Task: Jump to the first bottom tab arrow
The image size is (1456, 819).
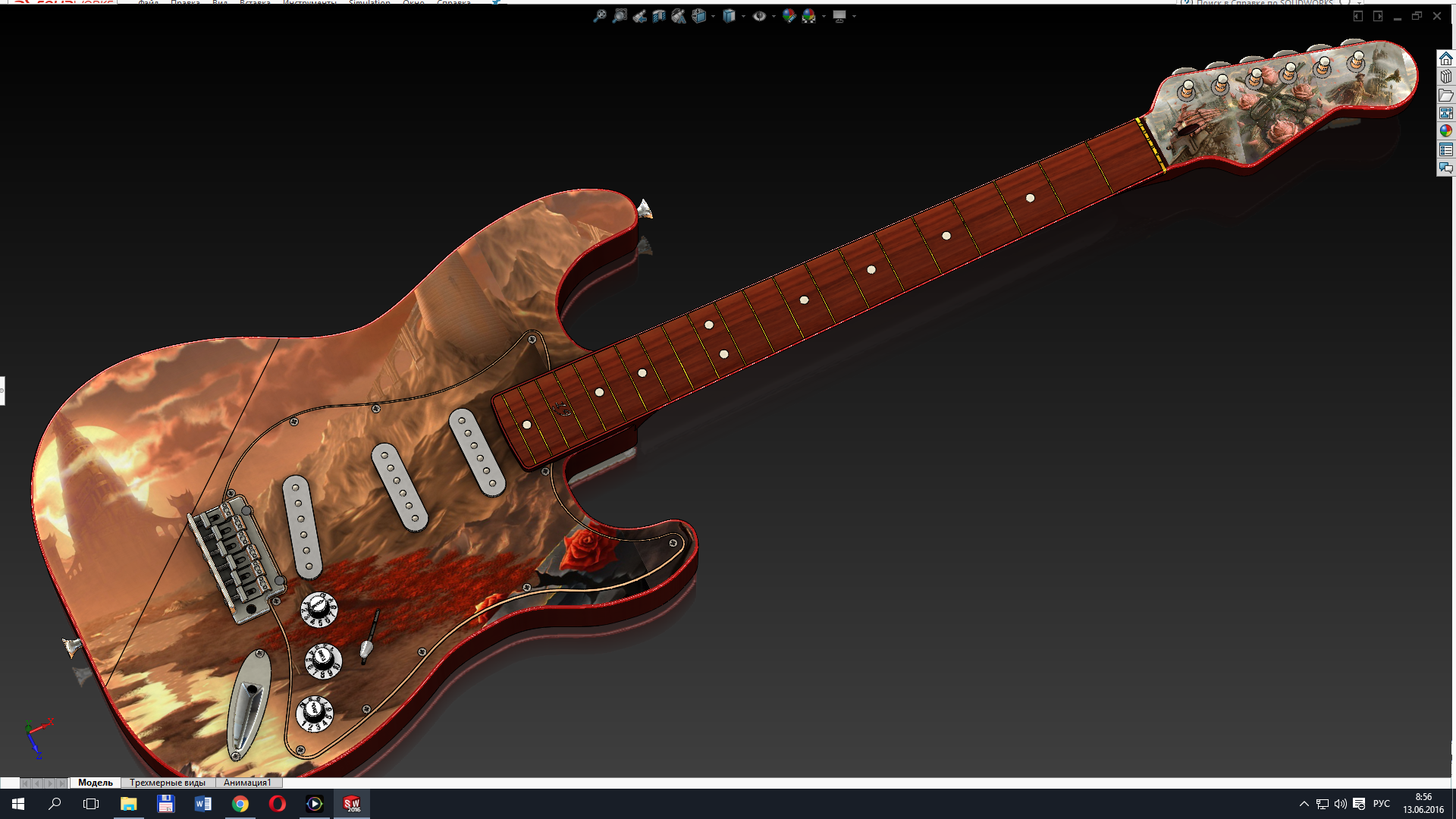Action: pos(26,783)
